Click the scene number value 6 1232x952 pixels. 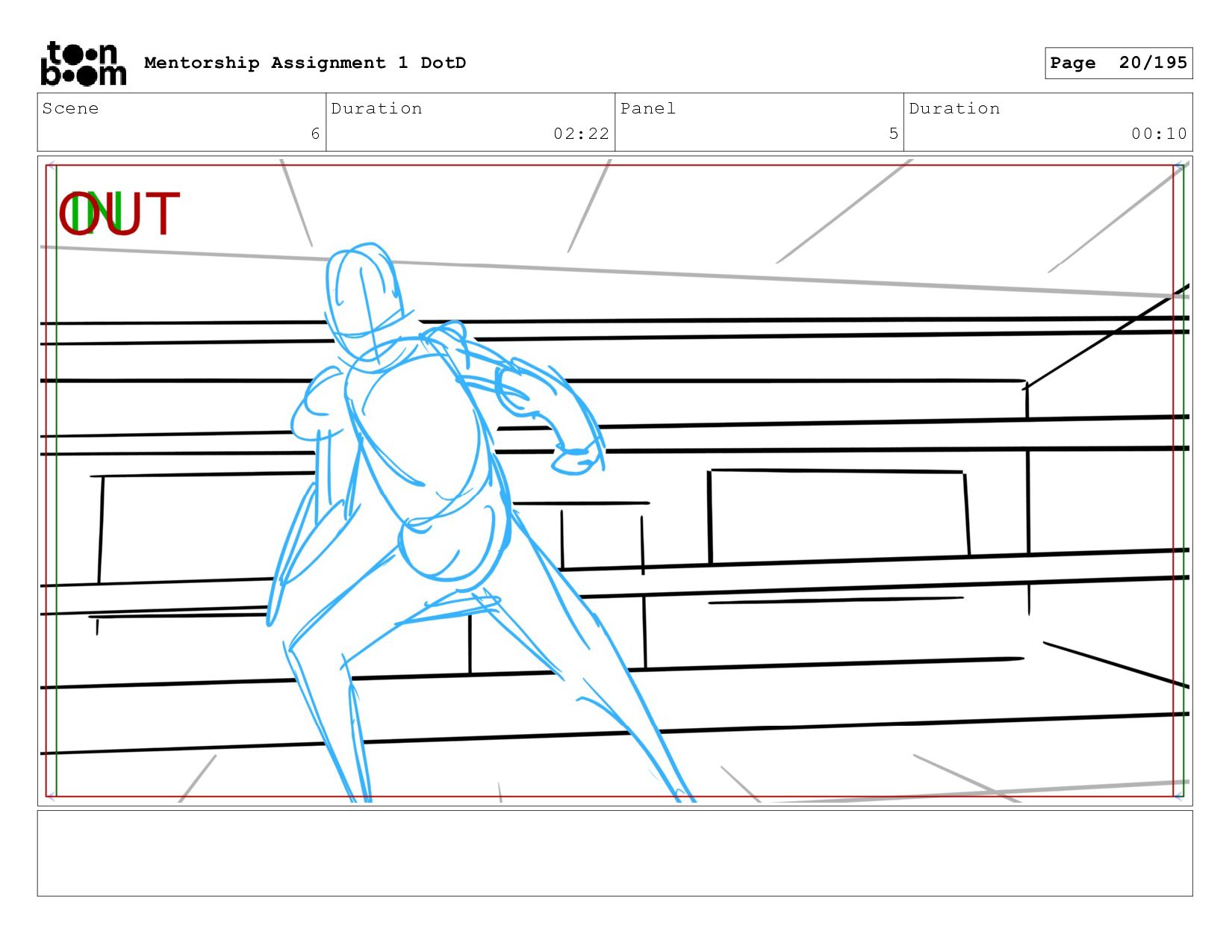click(x=315, y=134)
